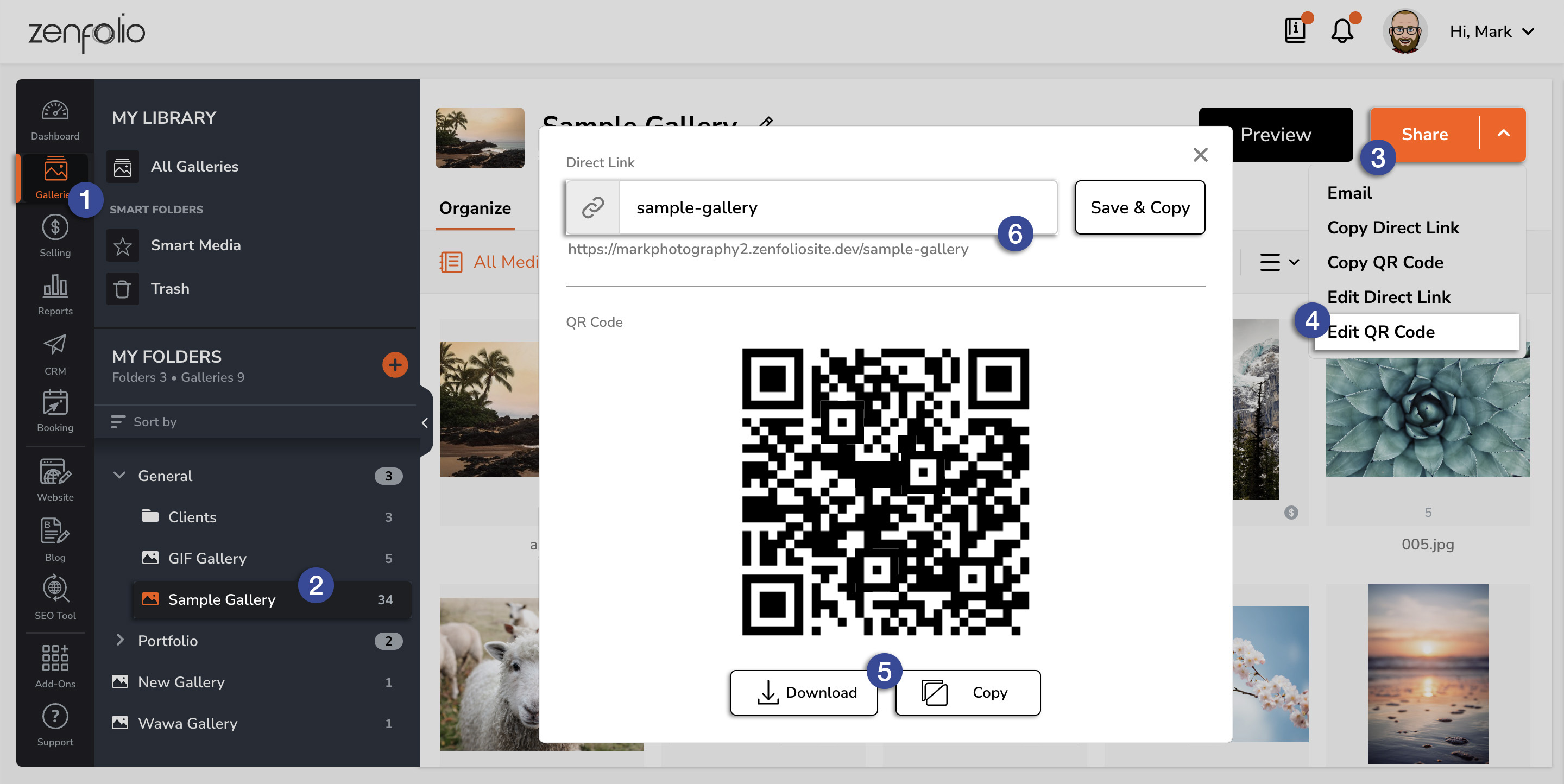
Task: Click the gallery URL text
Action: (768, 249)
